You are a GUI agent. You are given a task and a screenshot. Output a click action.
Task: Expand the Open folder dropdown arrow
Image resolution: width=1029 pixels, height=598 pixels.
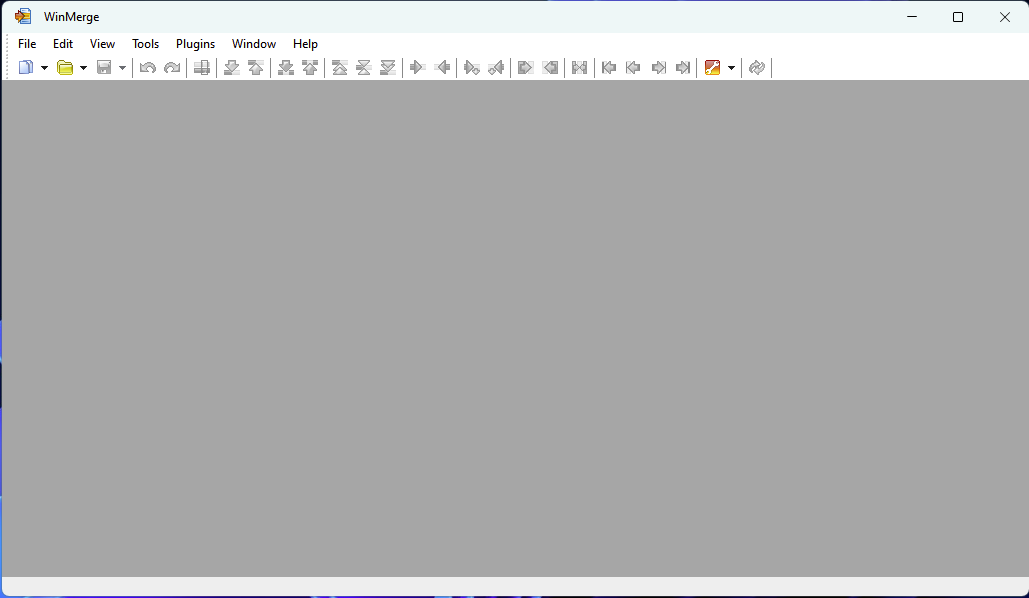[83, 68]
